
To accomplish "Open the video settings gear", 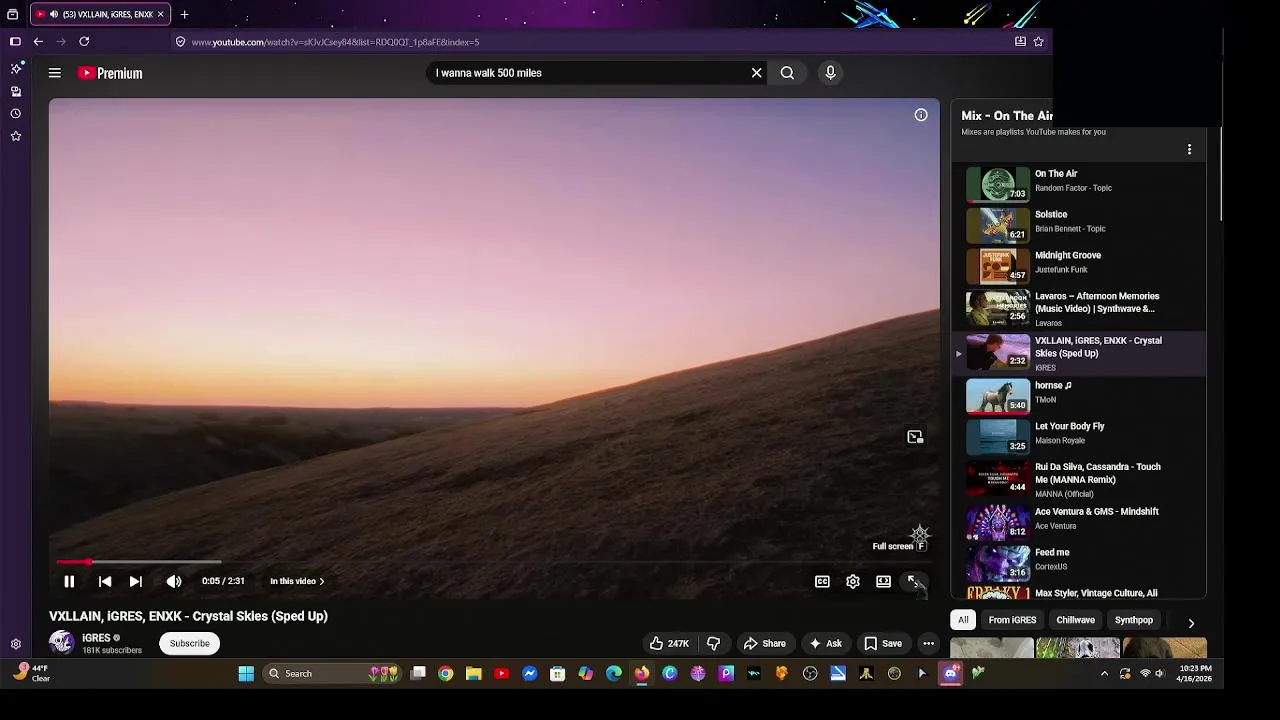I will coord(853,581).
